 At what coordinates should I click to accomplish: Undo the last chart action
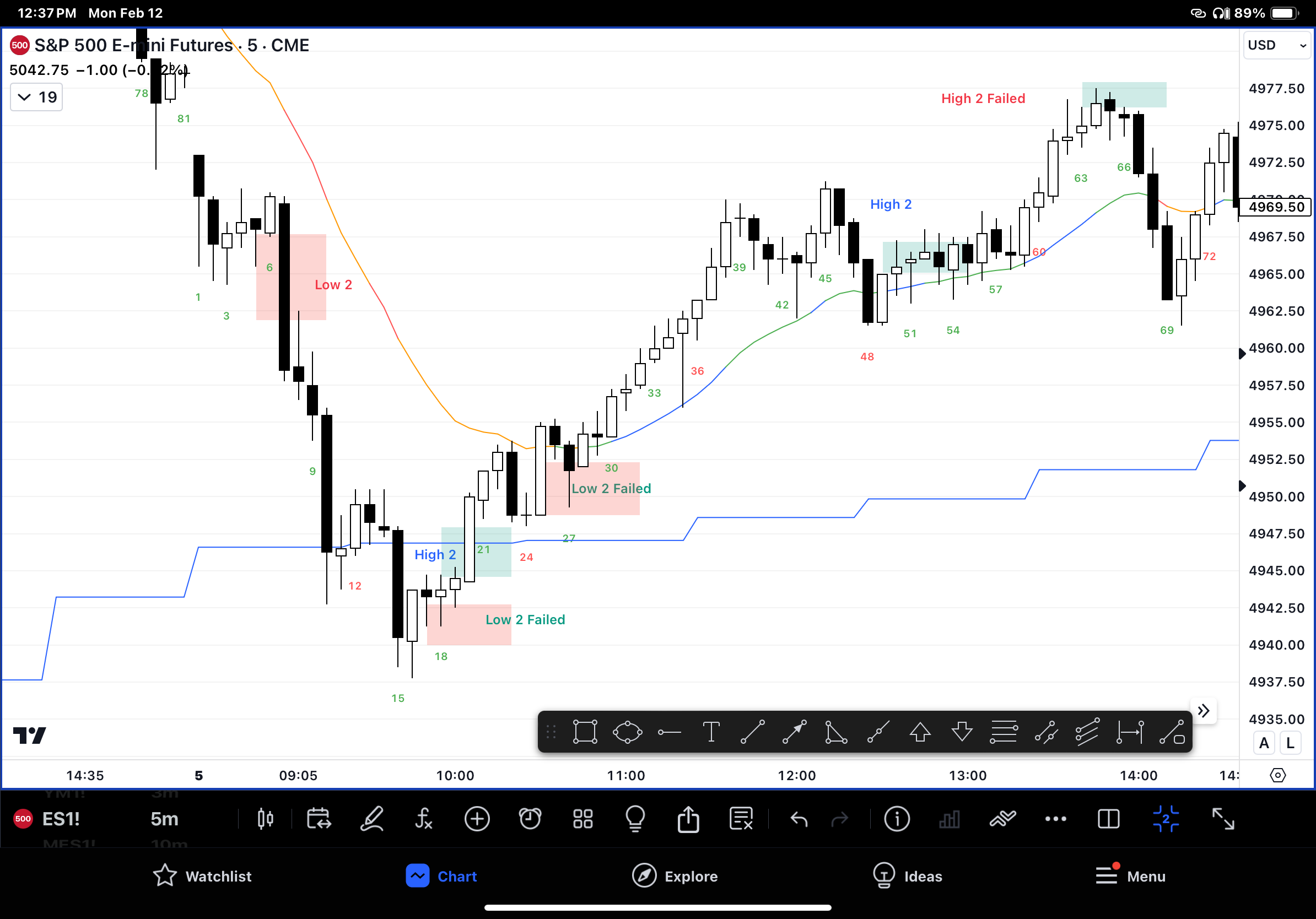tap(799, 819)
